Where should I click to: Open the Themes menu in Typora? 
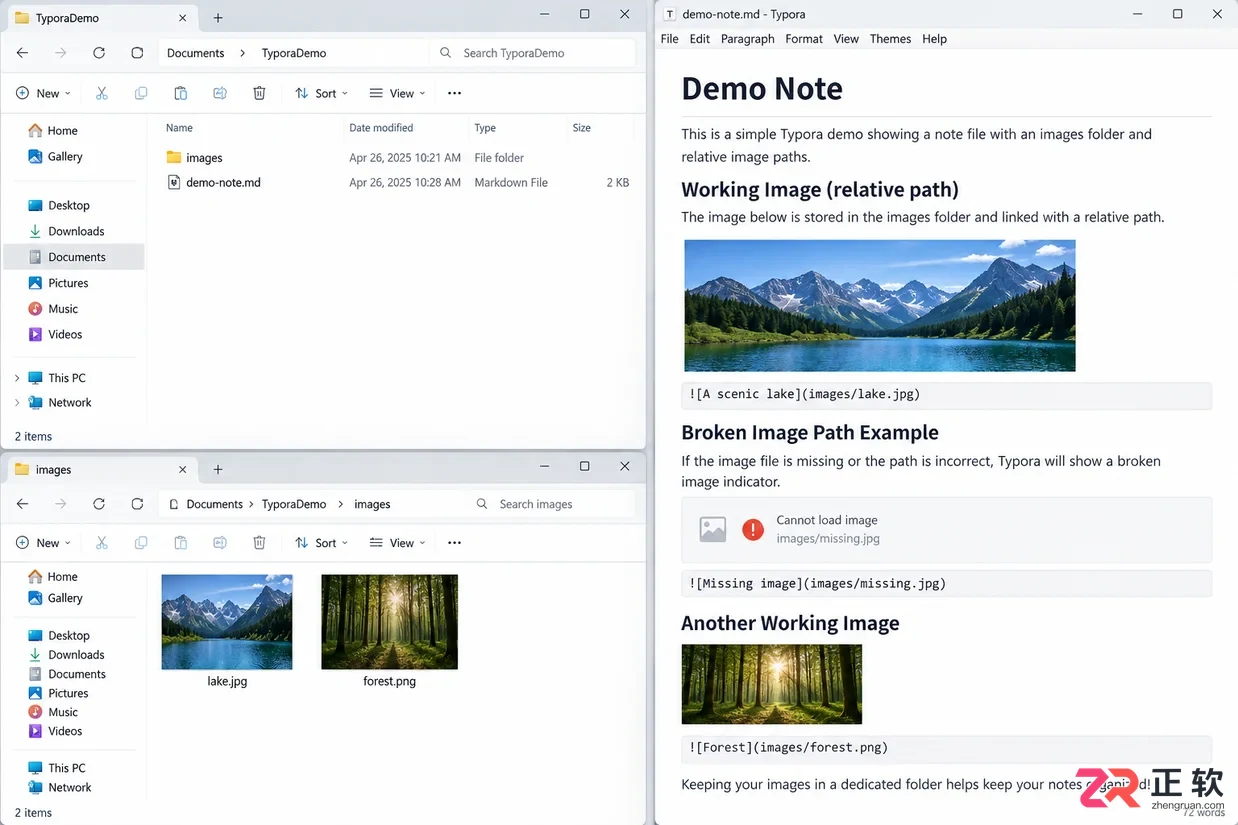point(890,39)
